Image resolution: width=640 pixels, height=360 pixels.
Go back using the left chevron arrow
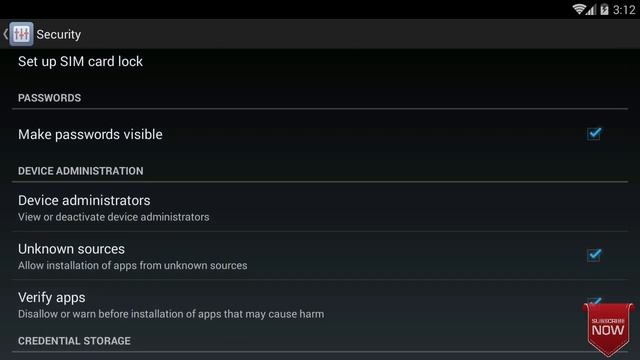tap(5, 34)
